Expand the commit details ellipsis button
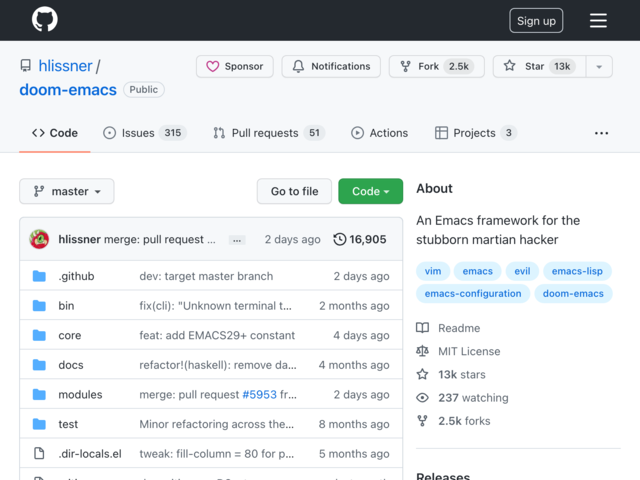This screenshot has height=480, width=640. pyautogui.click(x=237, y=240)
